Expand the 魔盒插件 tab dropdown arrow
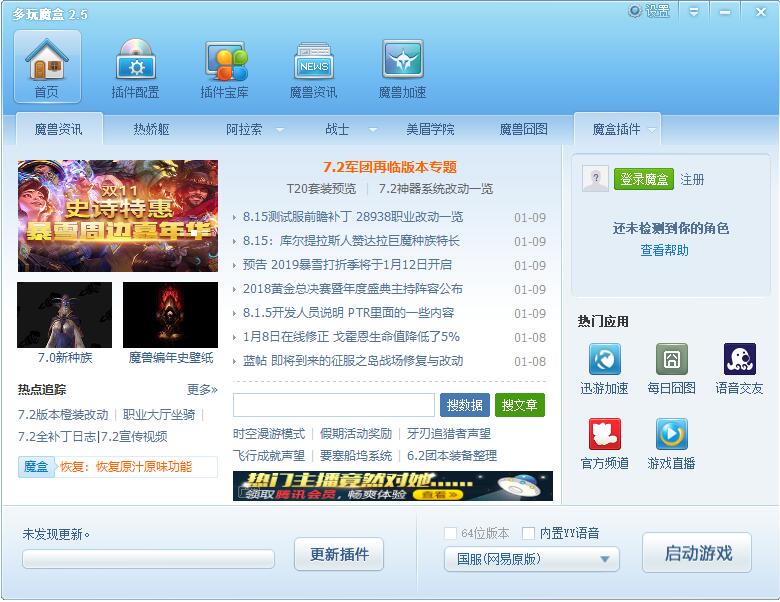Screen dimensions: 780x602 [x=652, y=131]
